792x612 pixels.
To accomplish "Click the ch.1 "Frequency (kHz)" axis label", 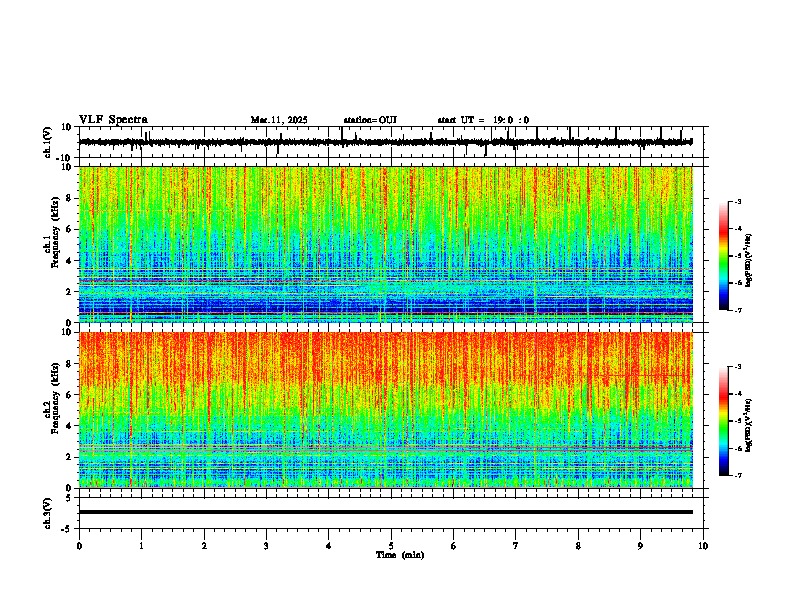I will 55,232.
